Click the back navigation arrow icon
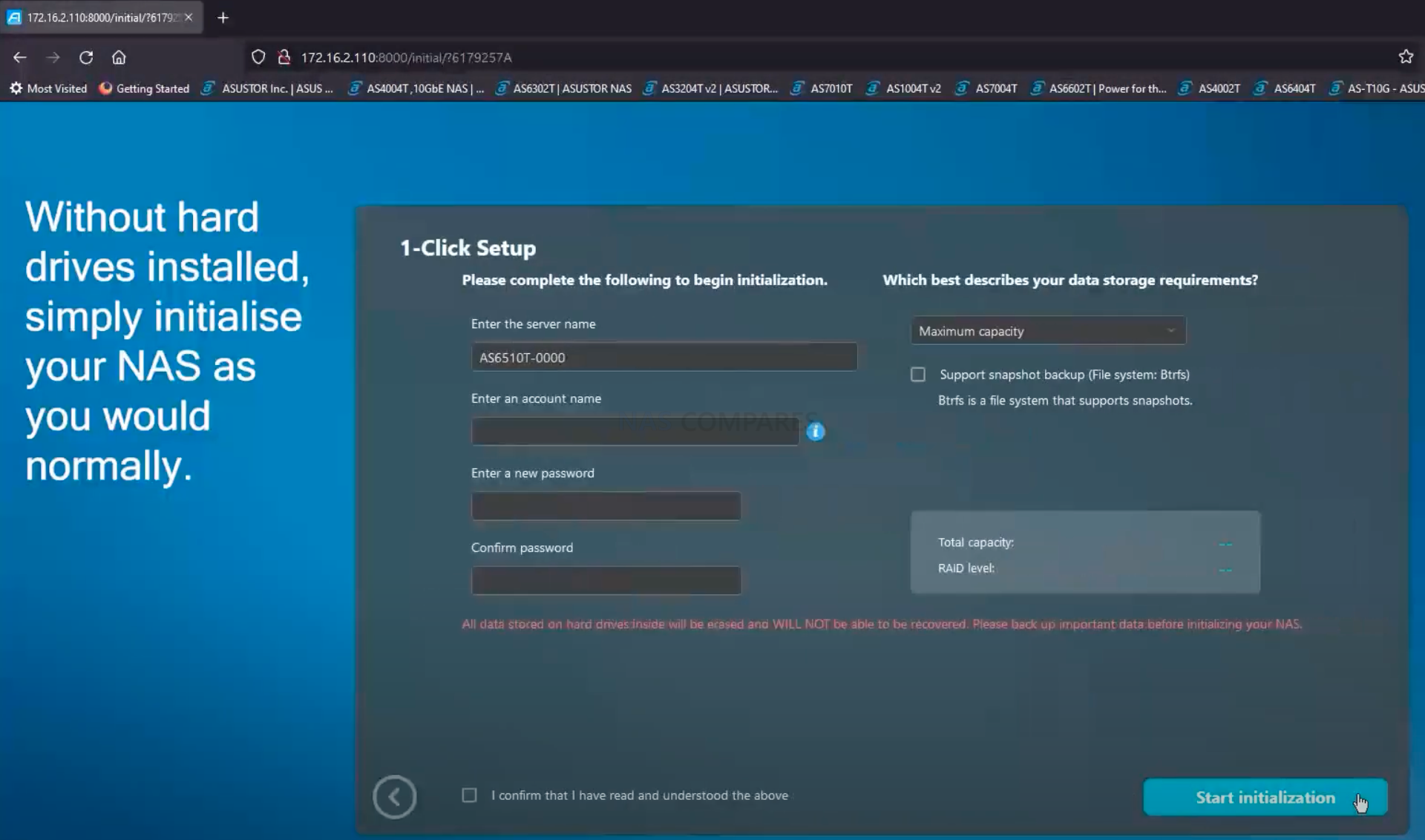The image size is (1425, 840). (394, 795)
